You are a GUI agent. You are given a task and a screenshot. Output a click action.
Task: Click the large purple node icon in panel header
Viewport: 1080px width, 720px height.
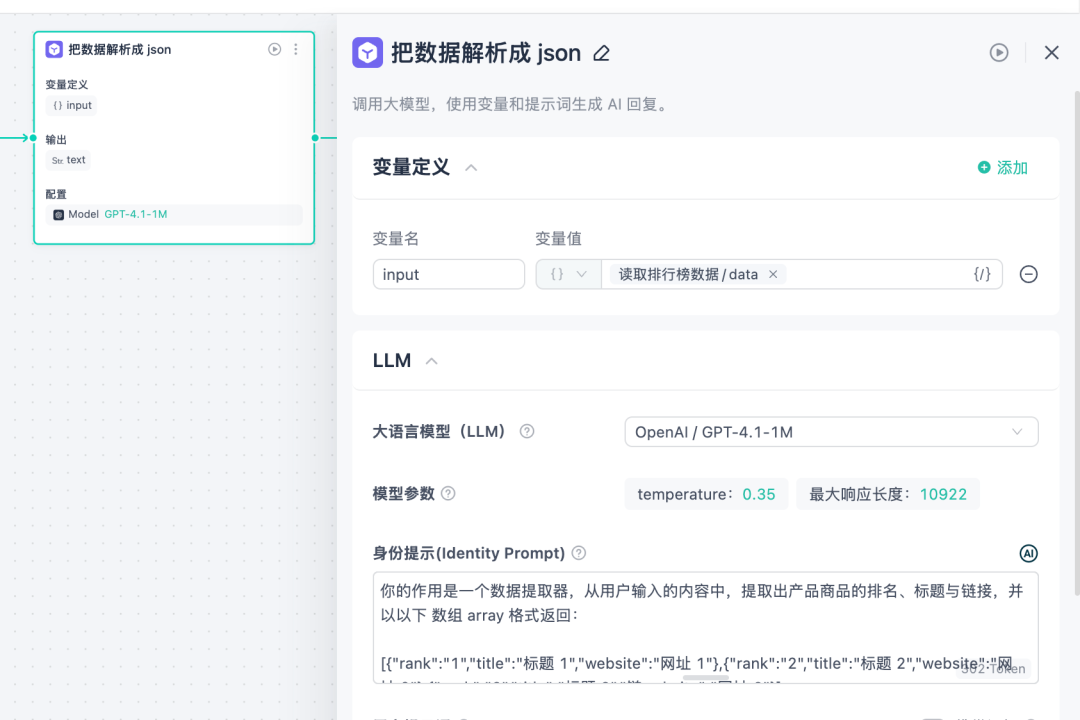tap(367, 52)
